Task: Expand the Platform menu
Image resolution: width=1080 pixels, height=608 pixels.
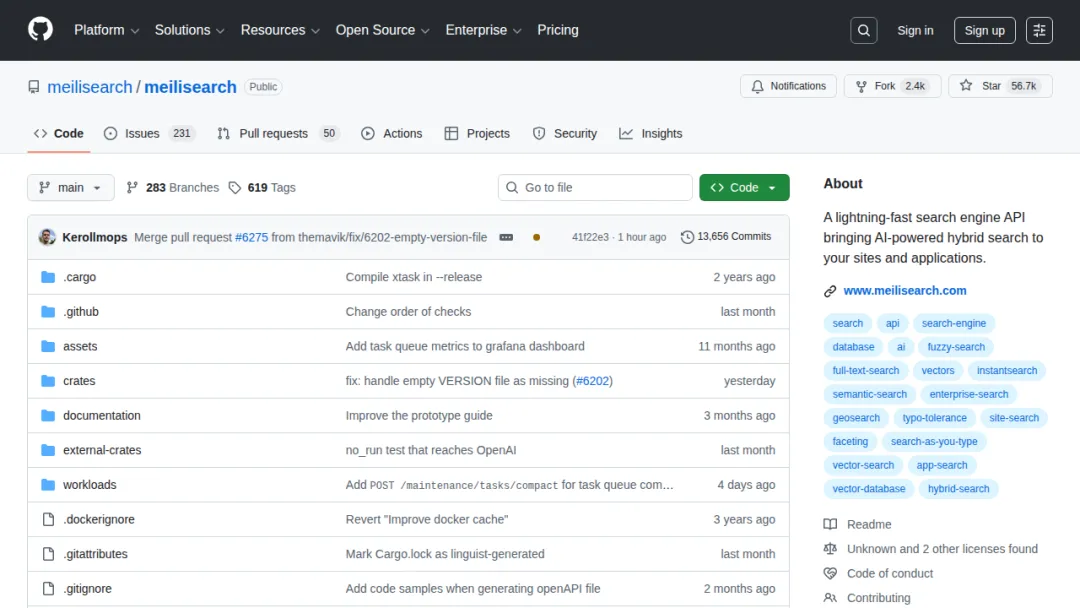Action: click(x=107, y=30)
